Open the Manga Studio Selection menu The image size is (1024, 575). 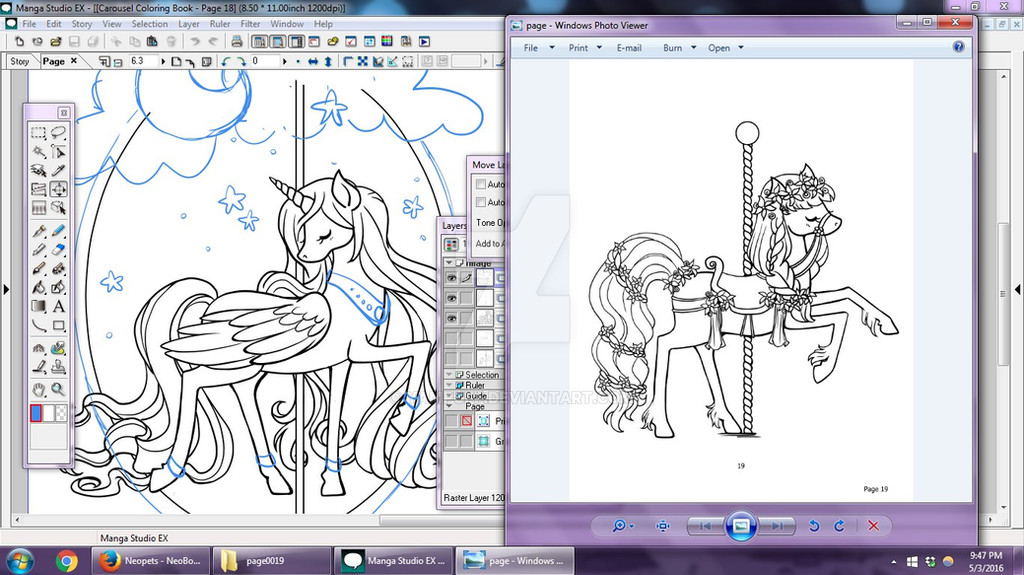(x=150, y=24)
